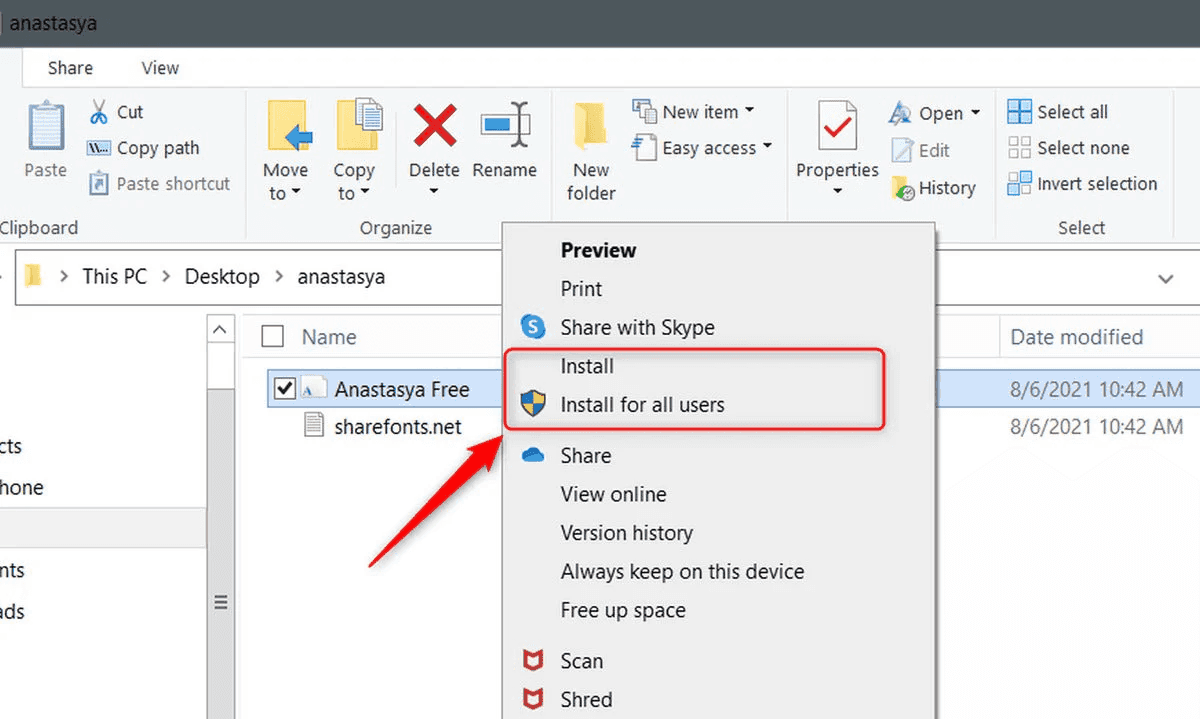1200x719 pixels.
Task: Open Properties via the checkmark icon
Action: tap(837, 127)
